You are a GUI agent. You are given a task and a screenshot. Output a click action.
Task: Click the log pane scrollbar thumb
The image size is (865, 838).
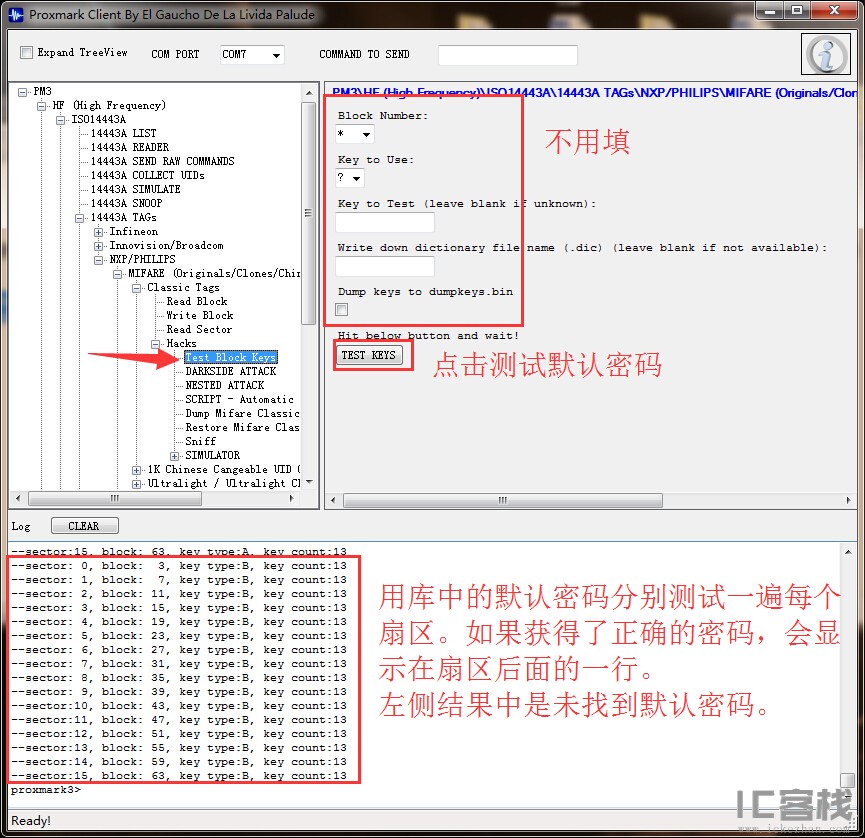pos(847,780)
